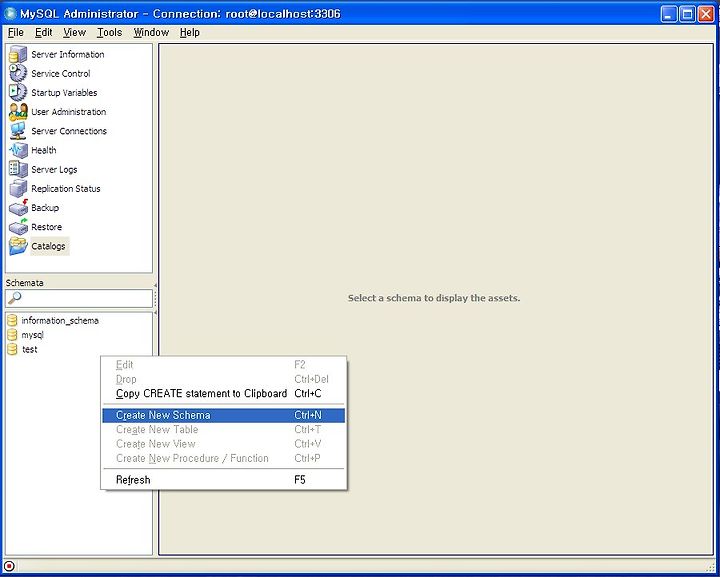
Task: Open the Edit menu
Action: coord(44,33)
